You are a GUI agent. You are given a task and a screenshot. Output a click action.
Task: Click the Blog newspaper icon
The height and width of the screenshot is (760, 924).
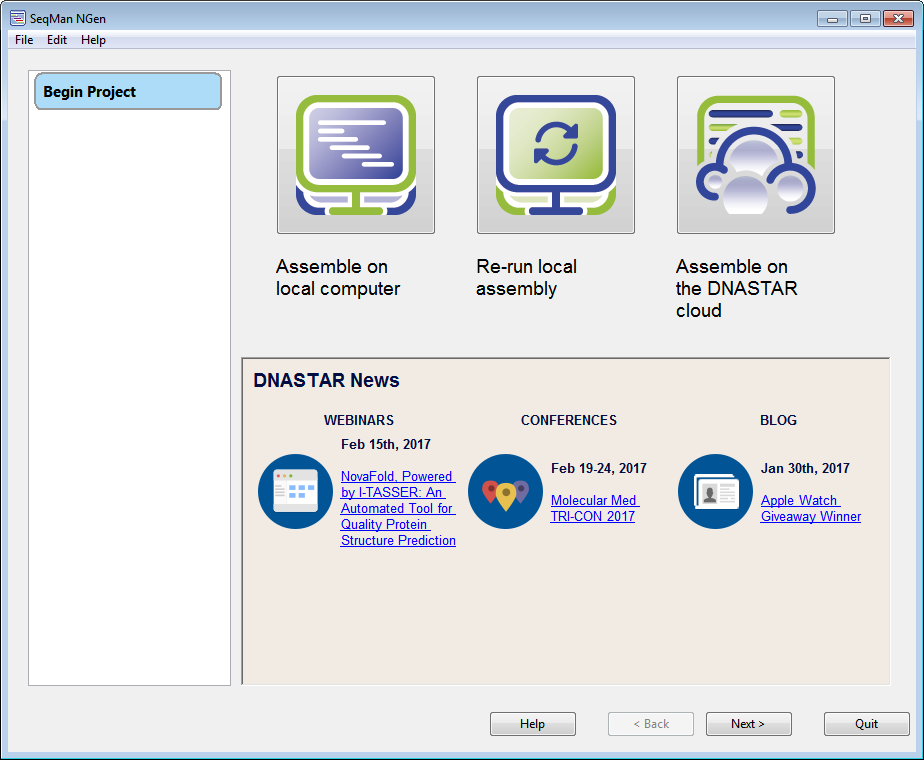[x=715, y=491]
